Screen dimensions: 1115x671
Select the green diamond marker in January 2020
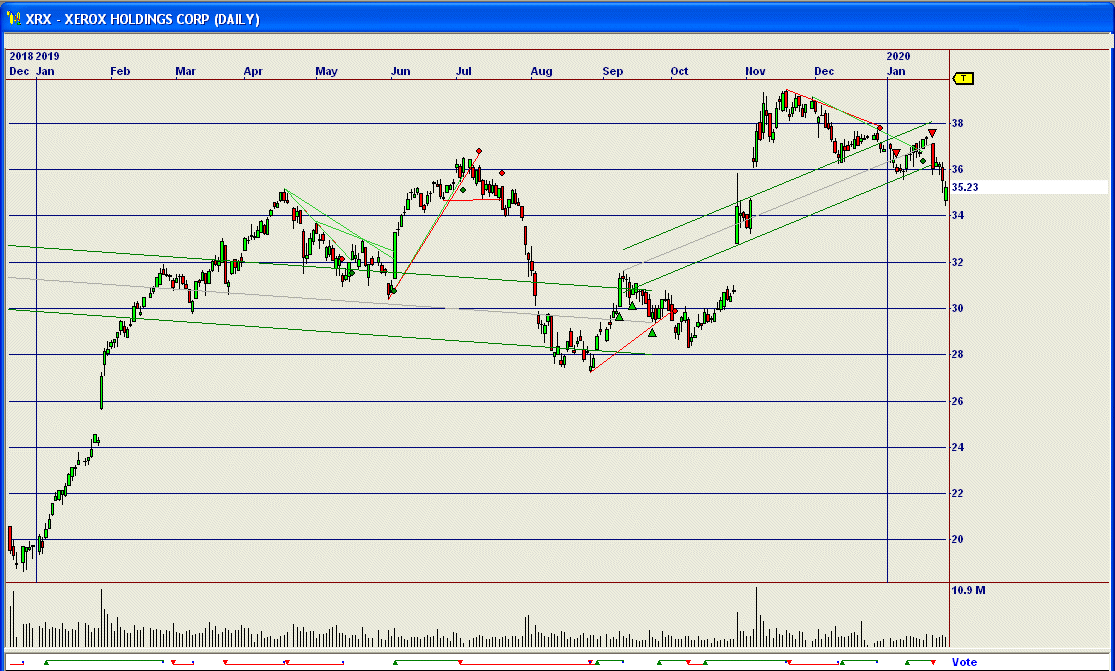tap(923, 161)
